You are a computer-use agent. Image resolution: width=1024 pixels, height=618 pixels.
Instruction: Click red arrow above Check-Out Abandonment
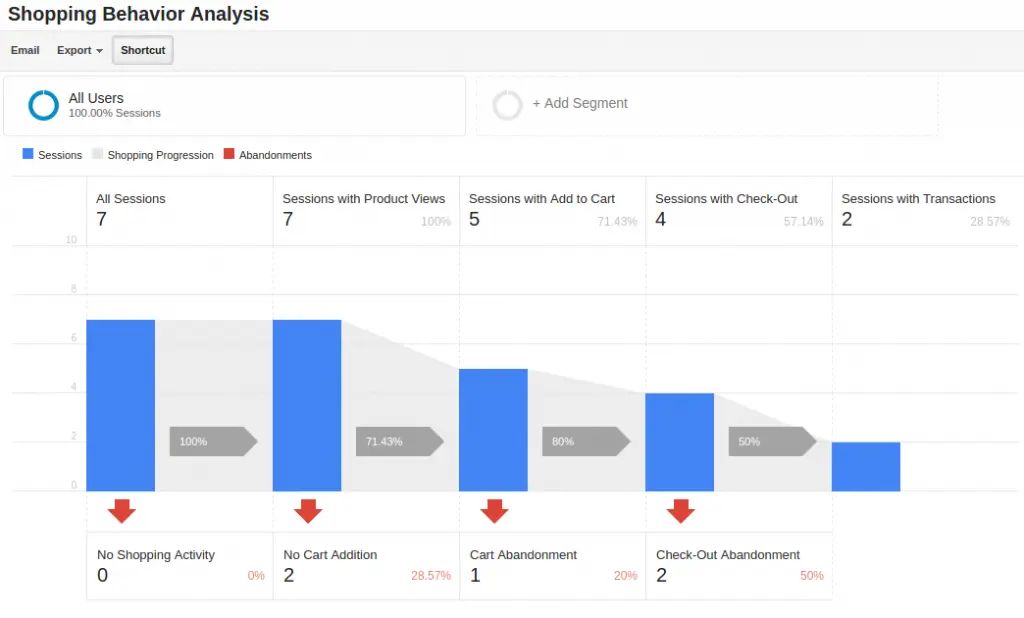point(680,511)
